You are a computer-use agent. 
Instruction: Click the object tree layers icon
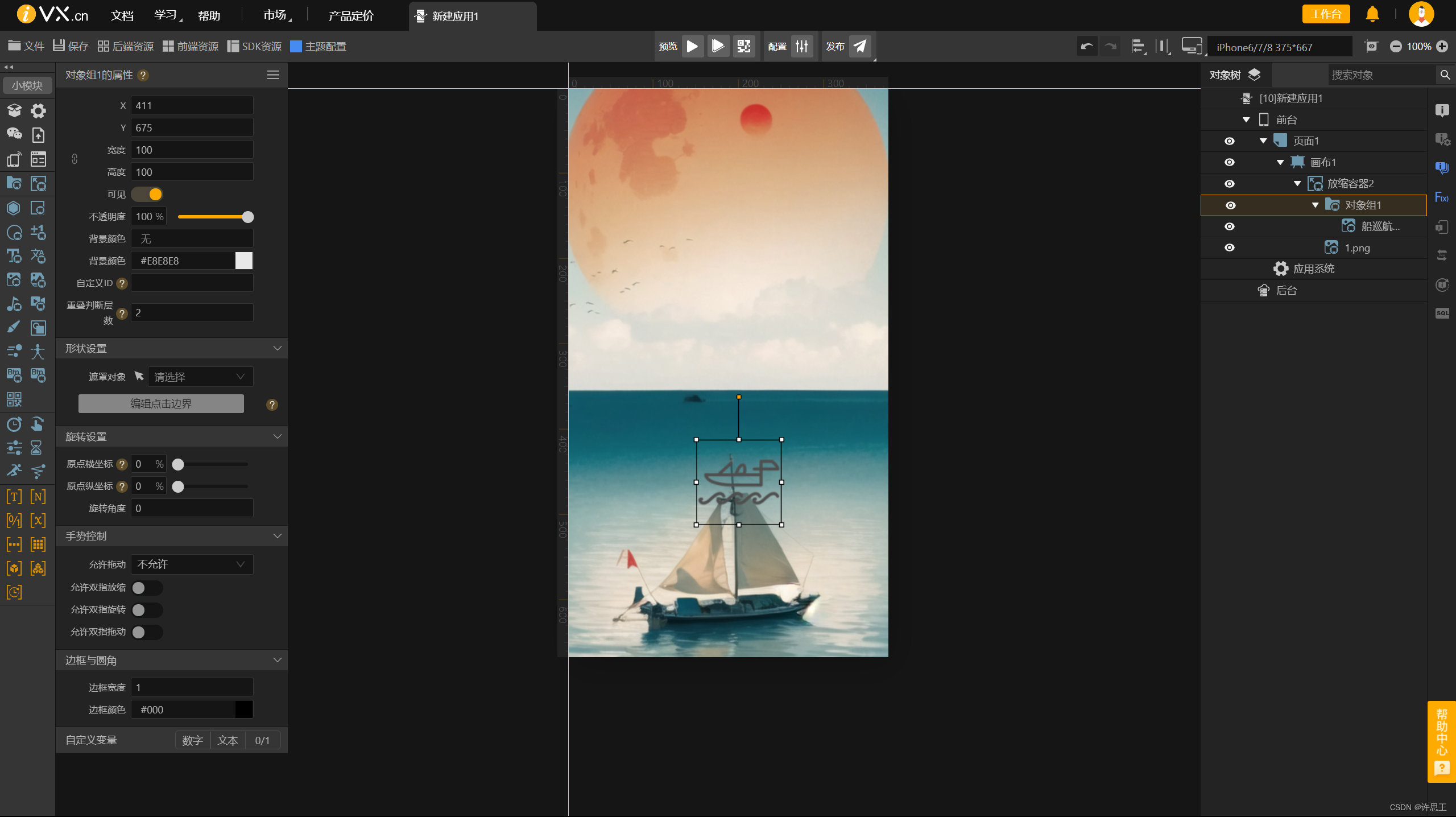click(x=1254, y=75)
